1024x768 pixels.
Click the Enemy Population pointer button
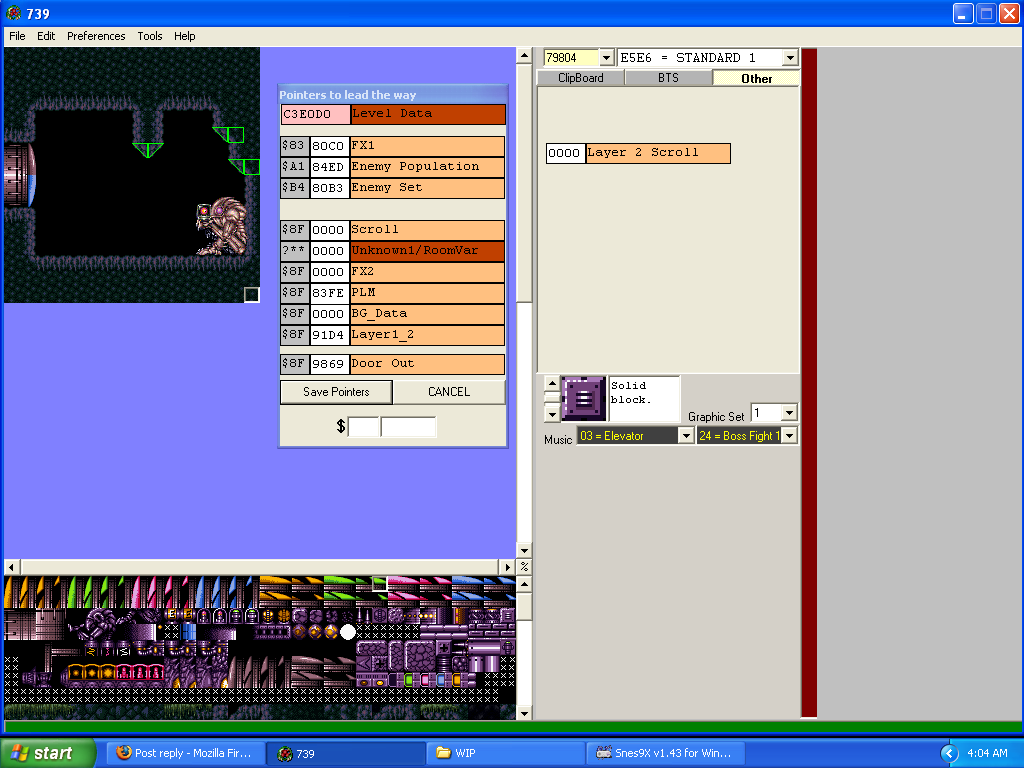pyautogui.click(x=427, y=167)
